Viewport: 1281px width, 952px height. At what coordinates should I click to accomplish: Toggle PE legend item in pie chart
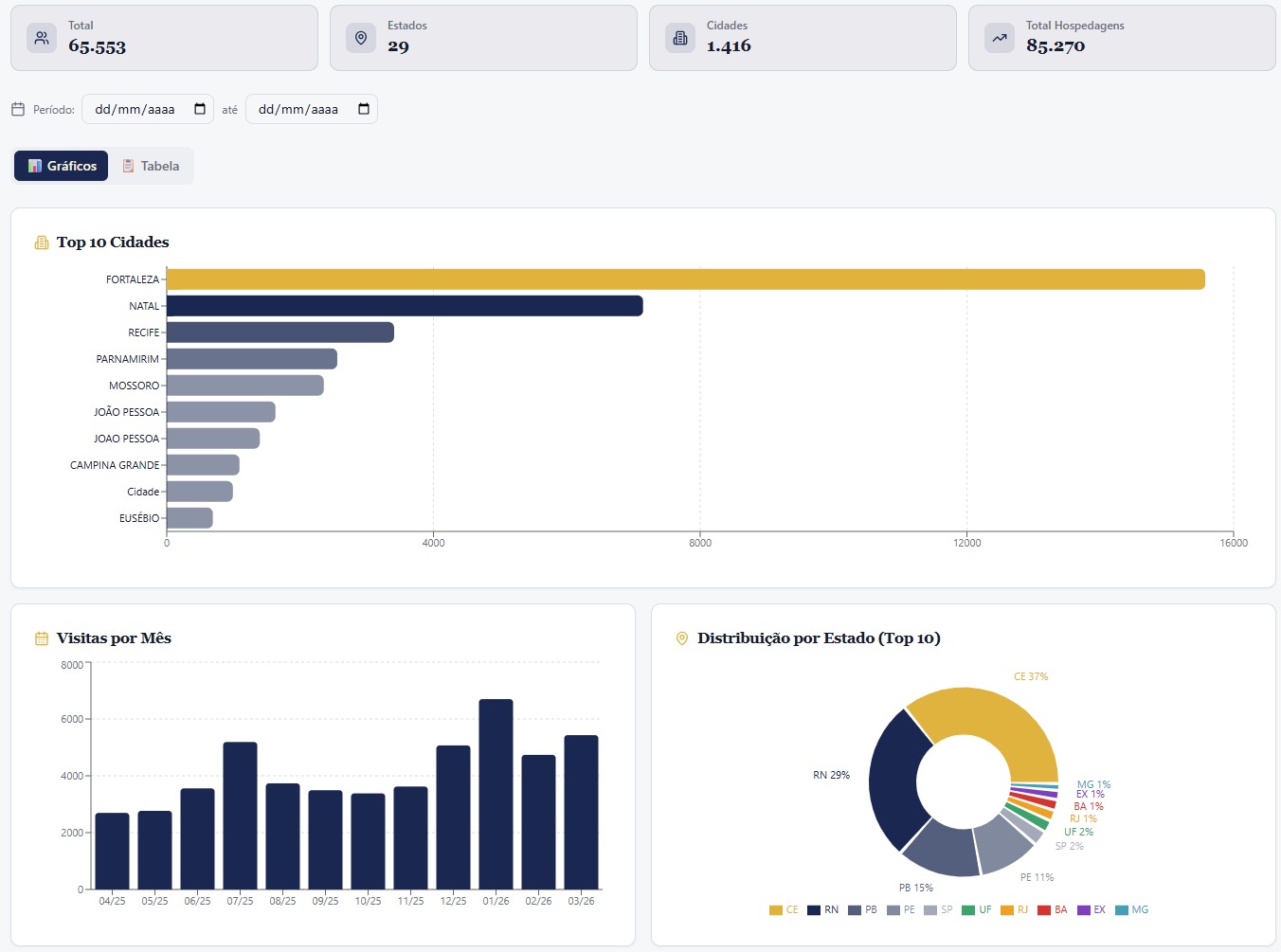point(901,910)
